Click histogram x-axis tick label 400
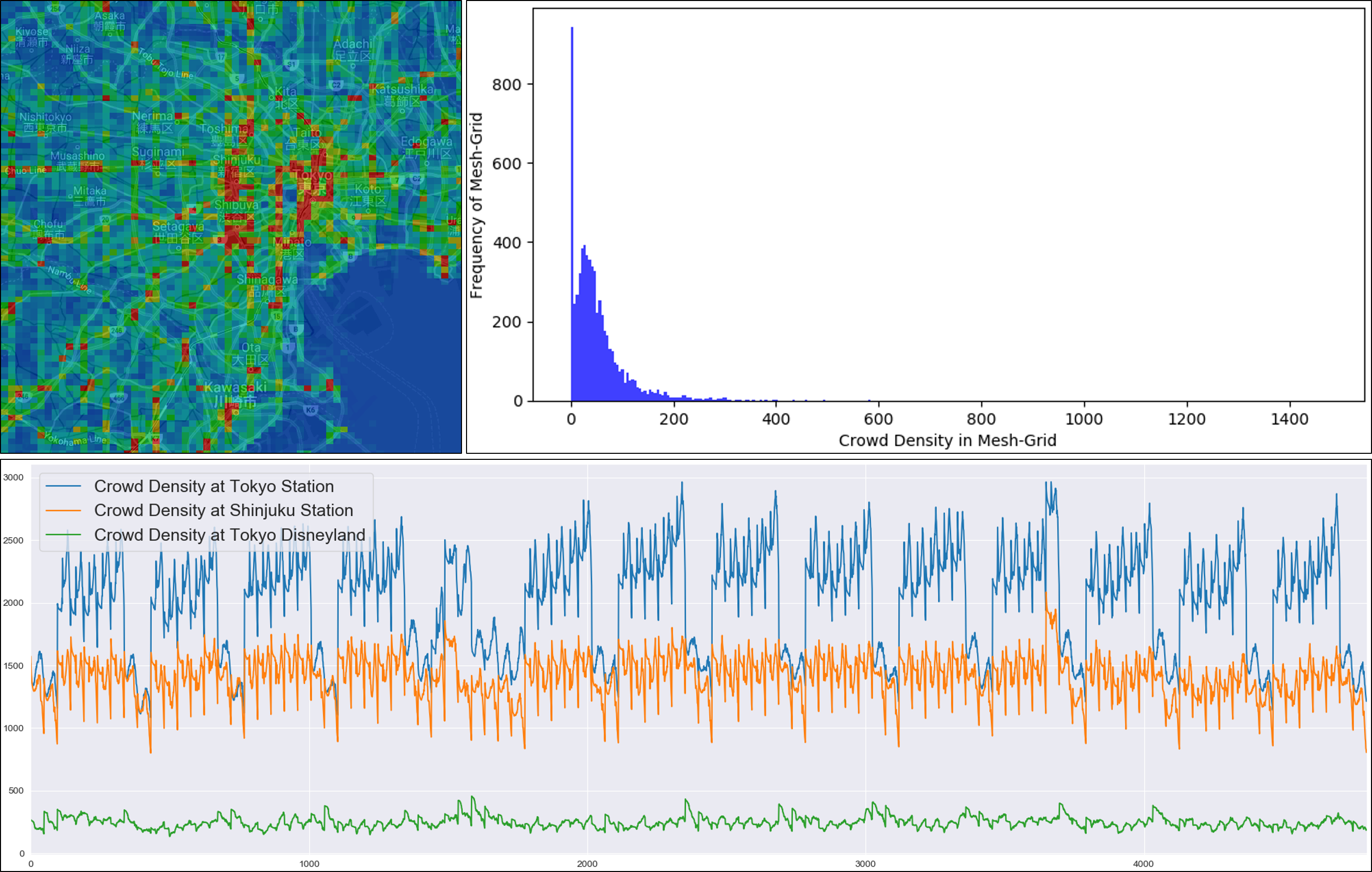 [x=776, y=419]
